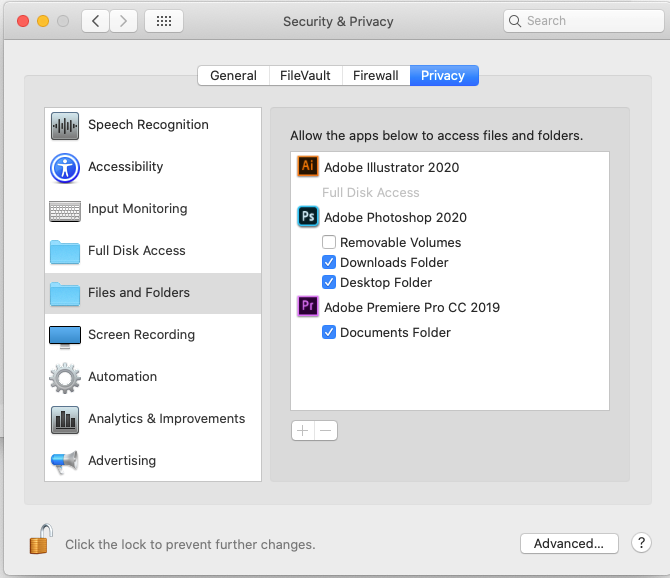Enable Removable Volumes for Photoshop
670x578 pixels.
329,242
